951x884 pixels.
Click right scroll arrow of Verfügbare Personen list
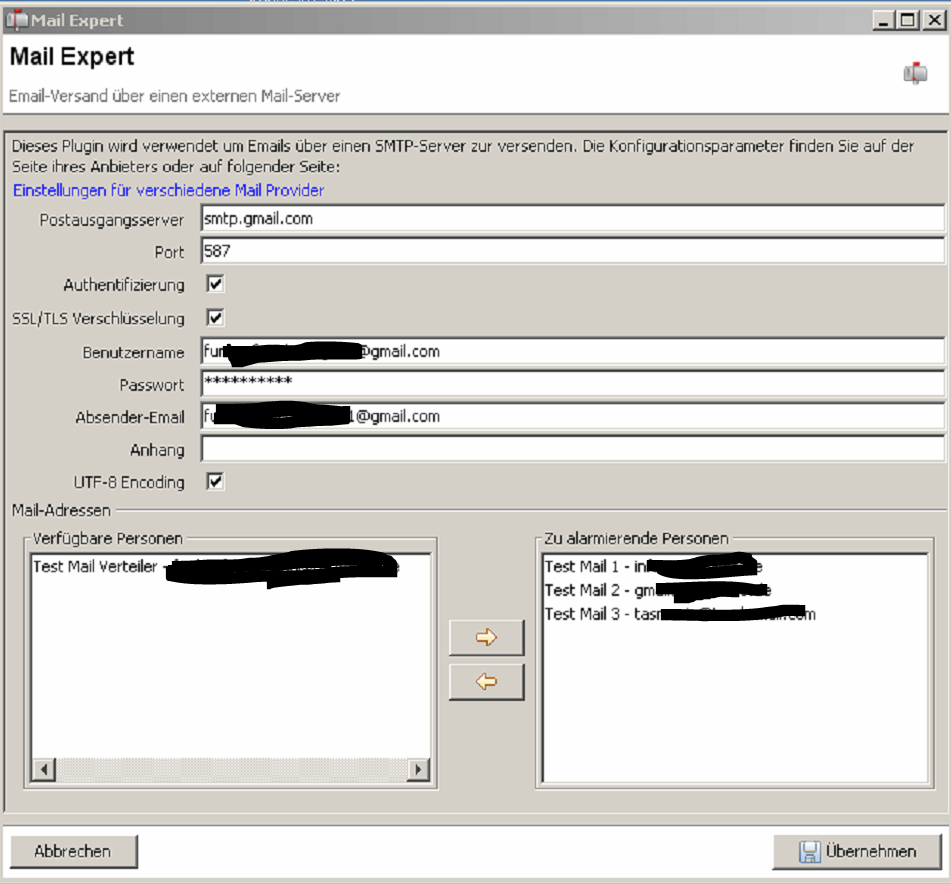tap(419, 771)
